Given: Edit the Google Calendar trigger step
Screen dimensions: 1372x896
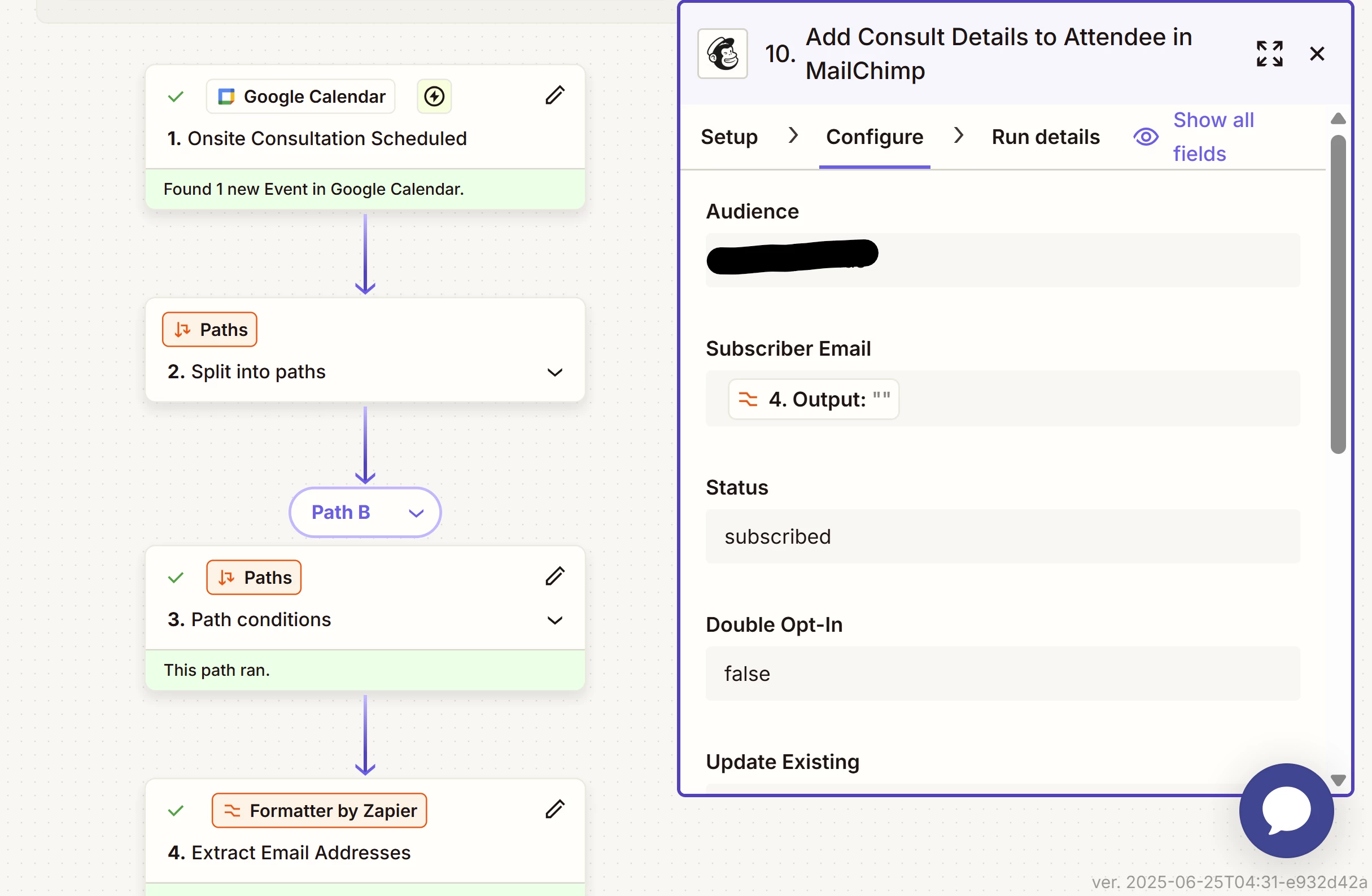Looking at the screenshot, I should pyautogui.click(x=554, y=96).
